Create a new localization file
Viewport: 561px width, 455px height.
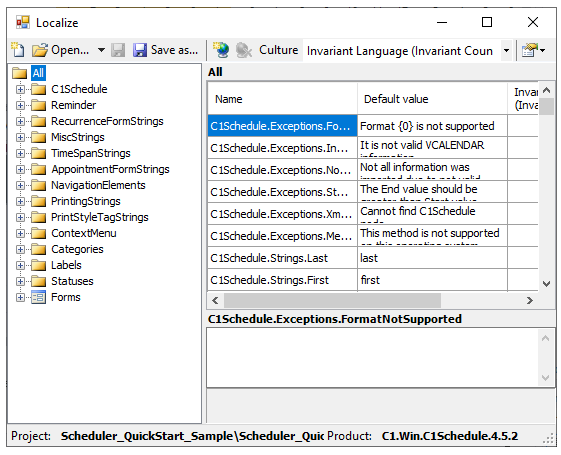point(18,50)
